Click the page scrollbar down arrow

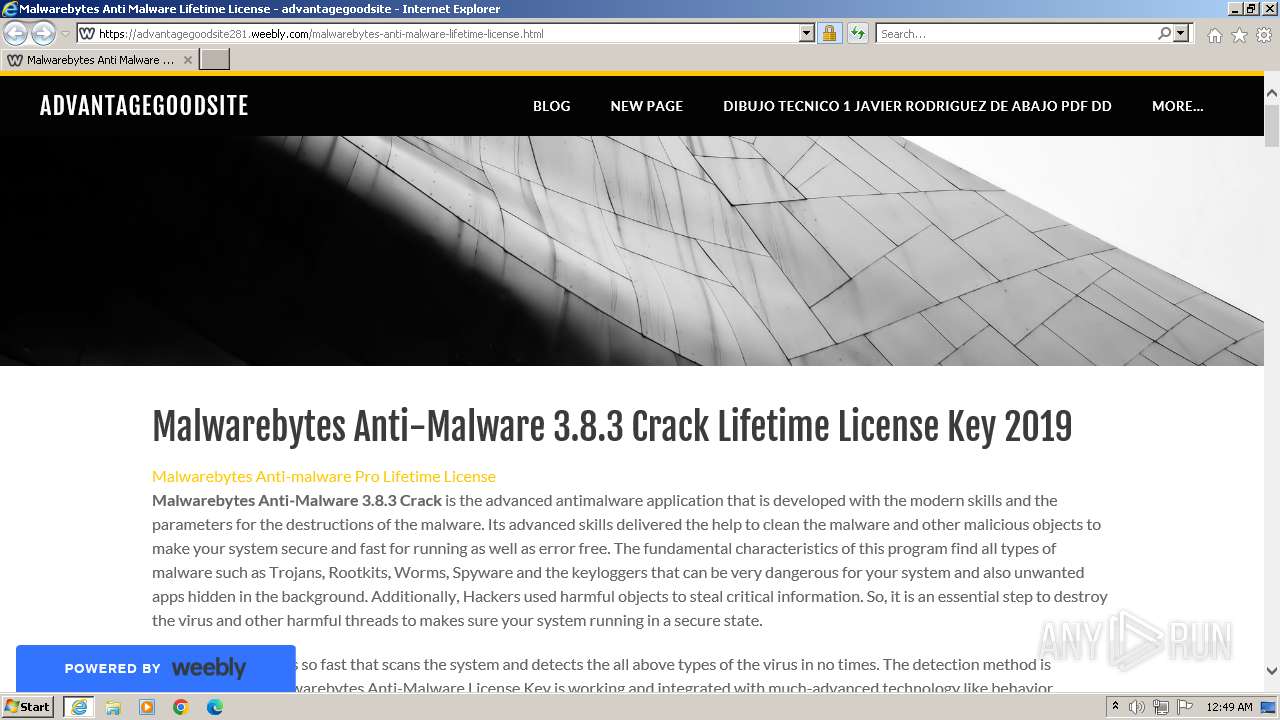click(x=1272, y=671)
